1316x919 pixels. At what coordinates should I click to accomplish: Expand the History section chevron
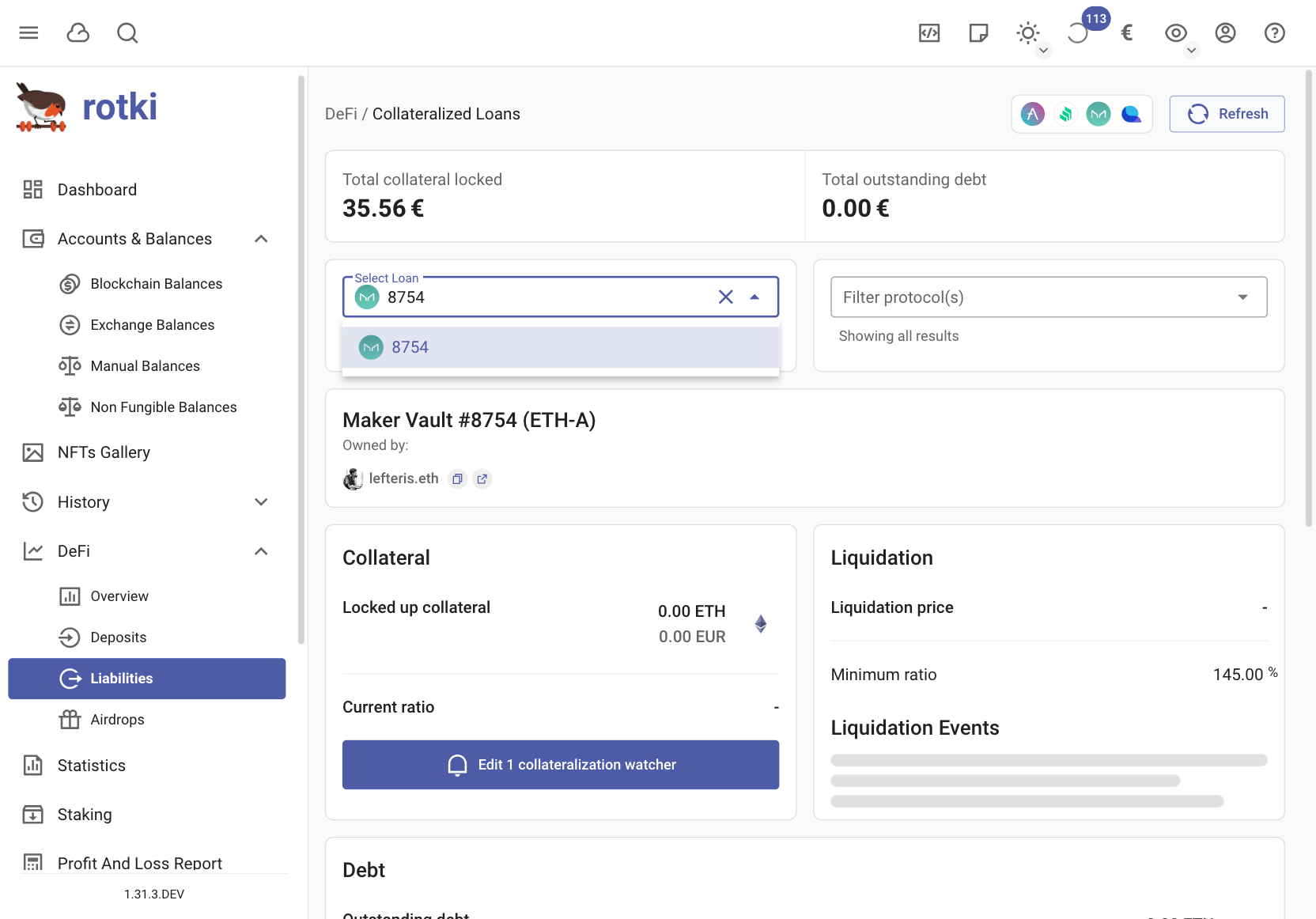pos(261,502)
